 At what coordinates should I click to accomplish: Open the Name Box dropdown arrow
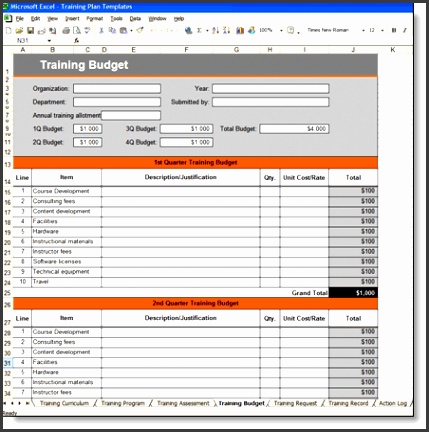49,41
